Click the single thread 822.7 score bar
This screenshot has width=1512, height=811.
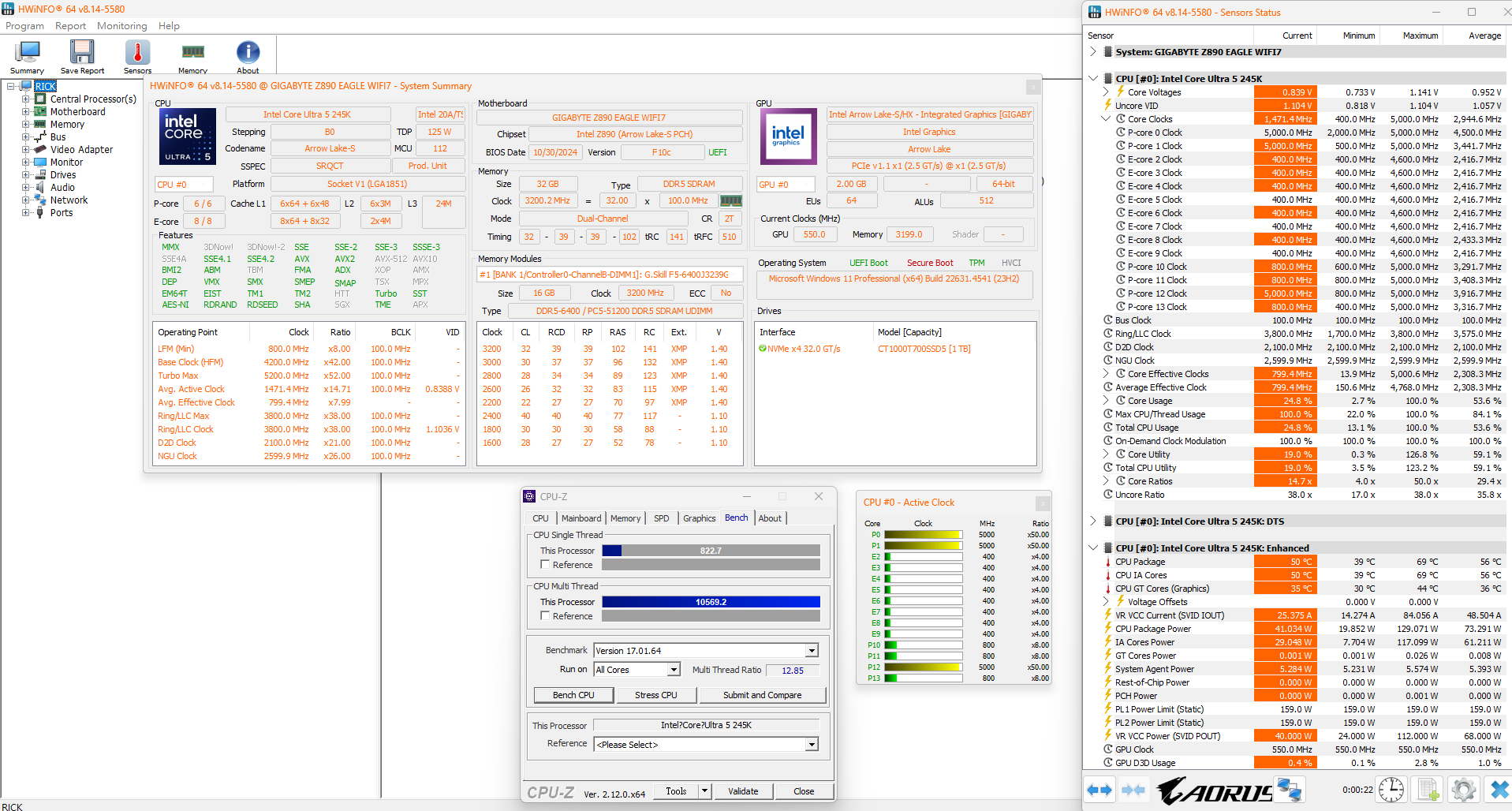click(x=711, y=551)
